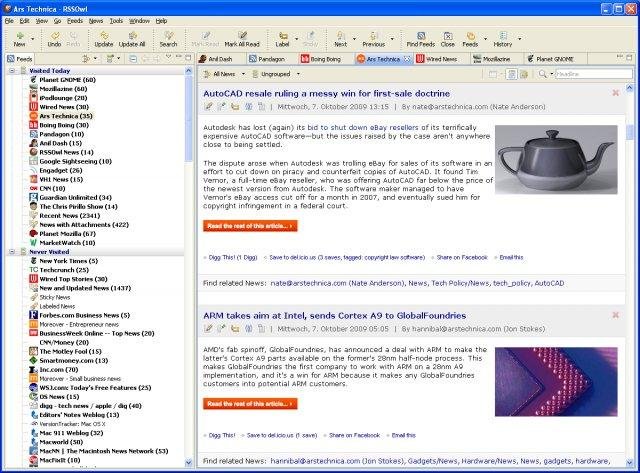The width and height of the screenshot is (640, 473).
Task: Collapse the Never Visited folder
Action: 12,252
